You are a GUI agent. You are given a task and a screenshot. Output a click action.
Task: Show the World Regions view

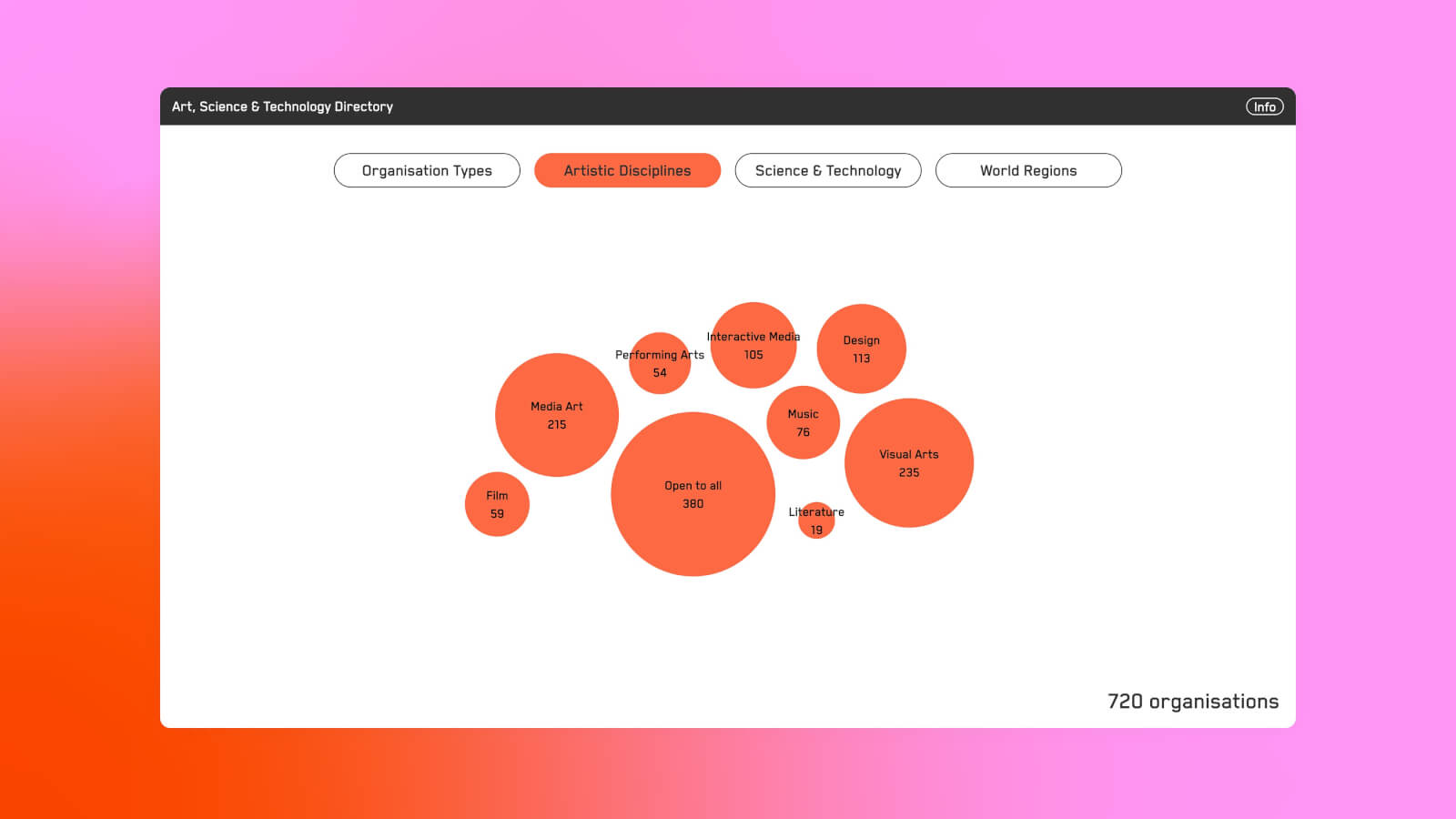pos(1028,170)
